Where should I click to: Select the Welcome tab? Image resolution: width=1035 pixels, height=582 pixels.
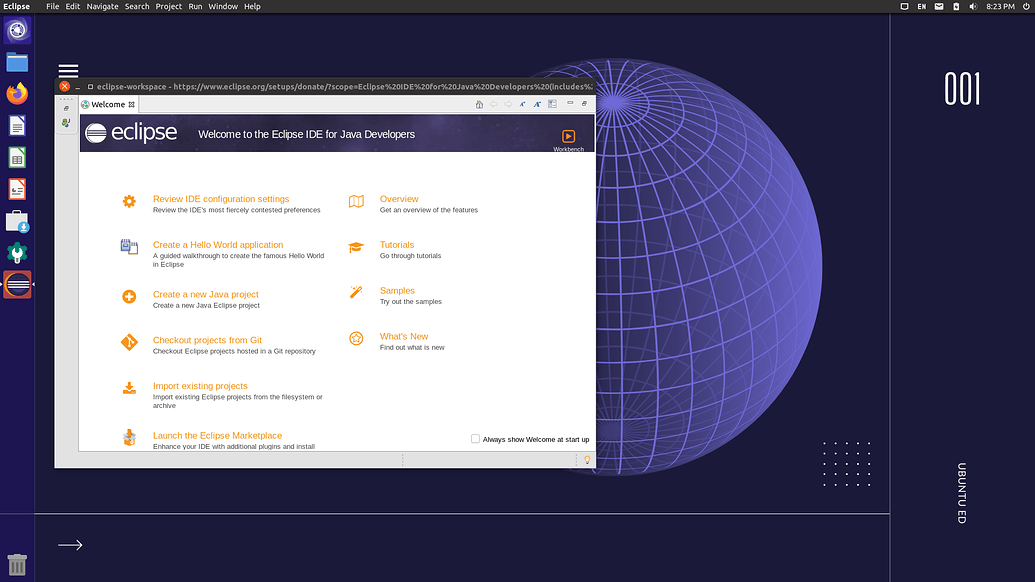(x=108, y=104)
